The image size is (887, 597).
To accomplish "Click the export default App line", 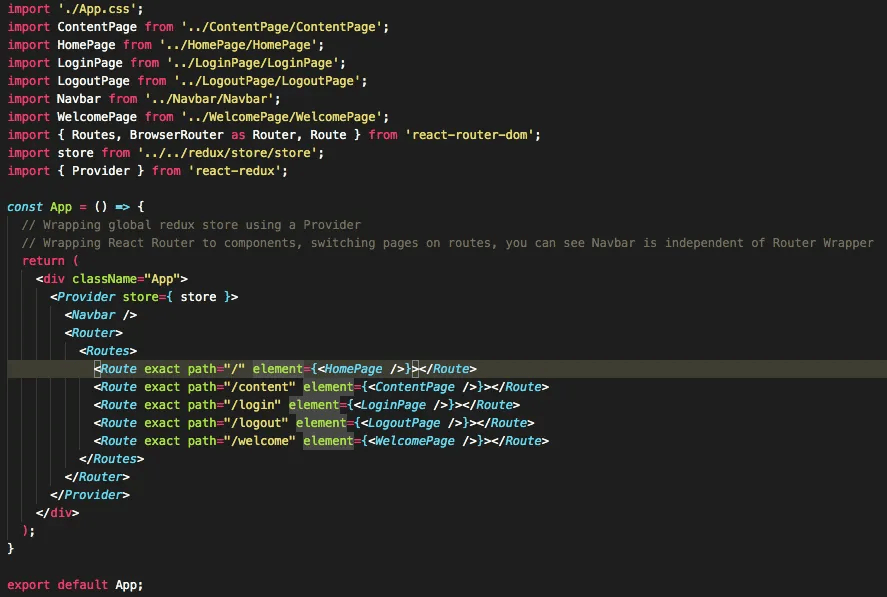I will 75,585.
